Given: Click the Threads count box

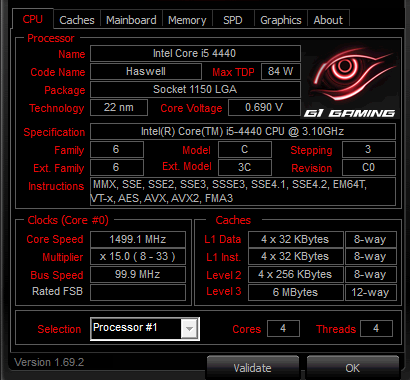Looking at the screenshot, I should pos(376,329).
